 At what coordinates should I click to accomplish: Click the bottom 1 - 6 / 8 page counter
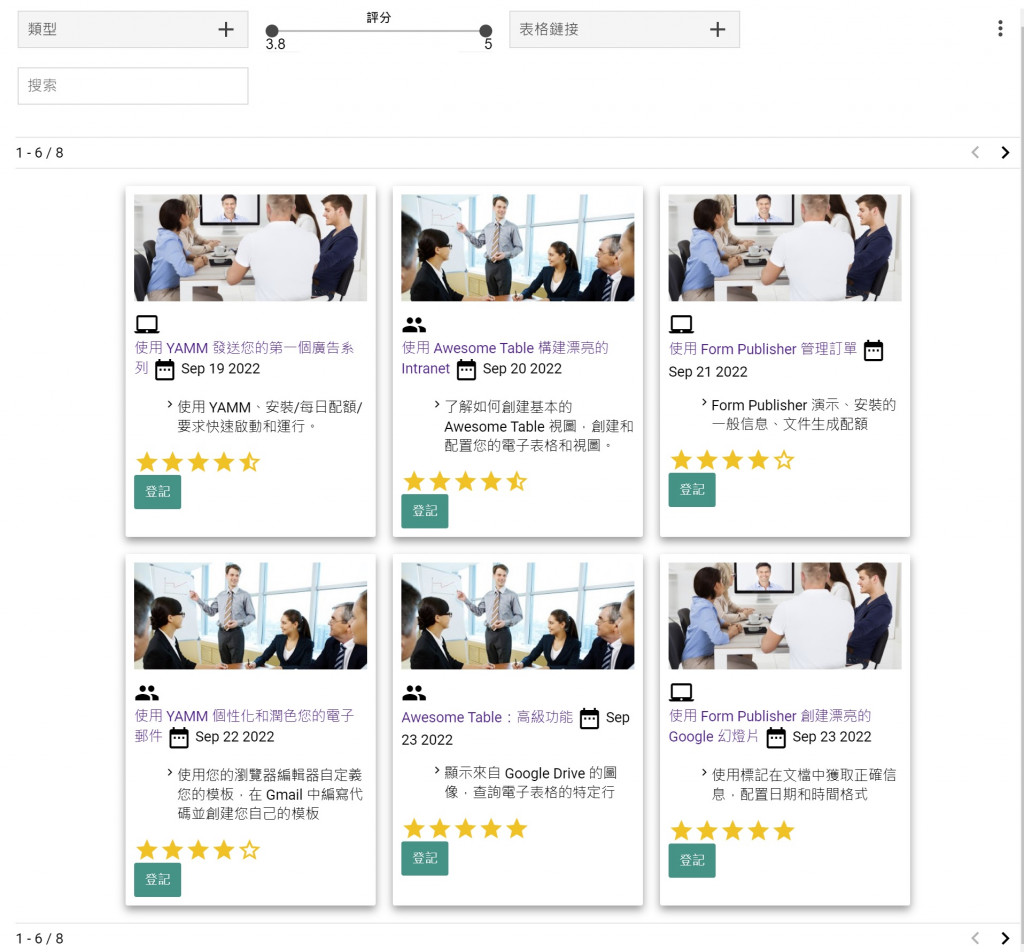[x=40, y=939]
